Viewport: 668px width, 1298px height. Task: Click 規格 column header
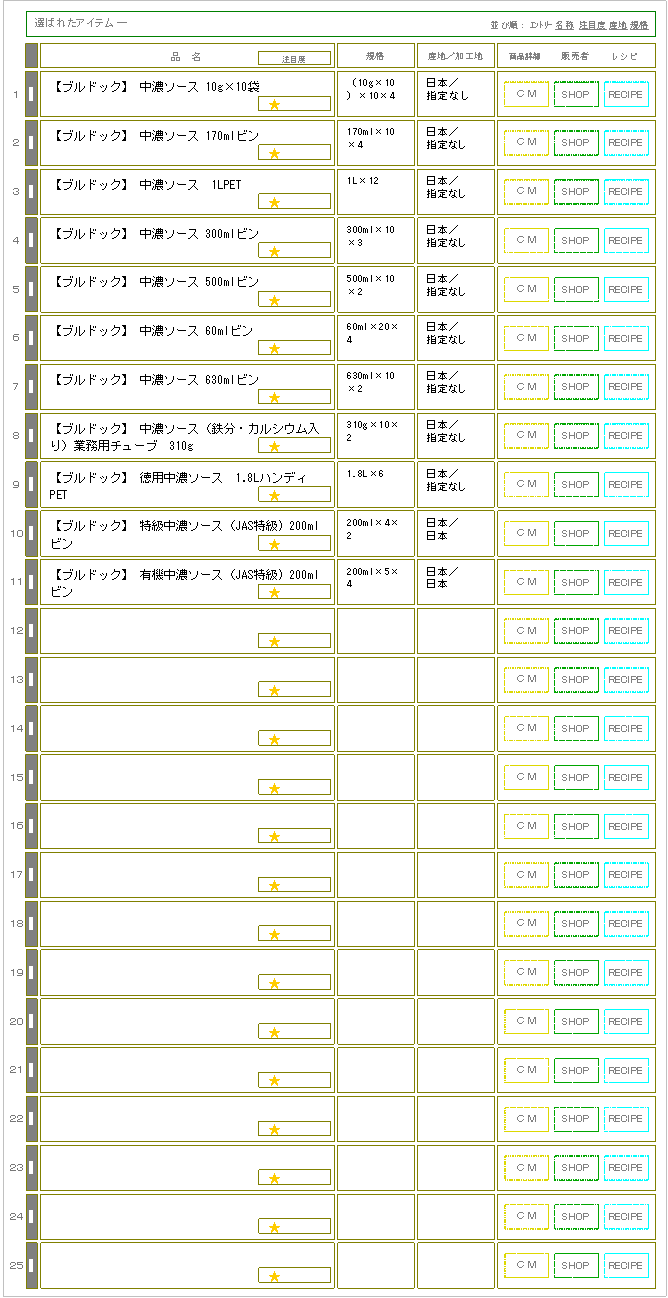pyautogui.click(x=375, y=56)
